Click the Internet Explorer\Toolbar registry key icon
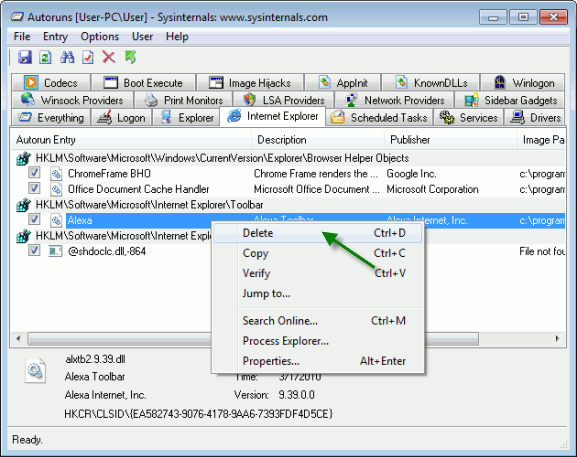Image resolution: width=577 pixels, height=457 pixels. 24,205
